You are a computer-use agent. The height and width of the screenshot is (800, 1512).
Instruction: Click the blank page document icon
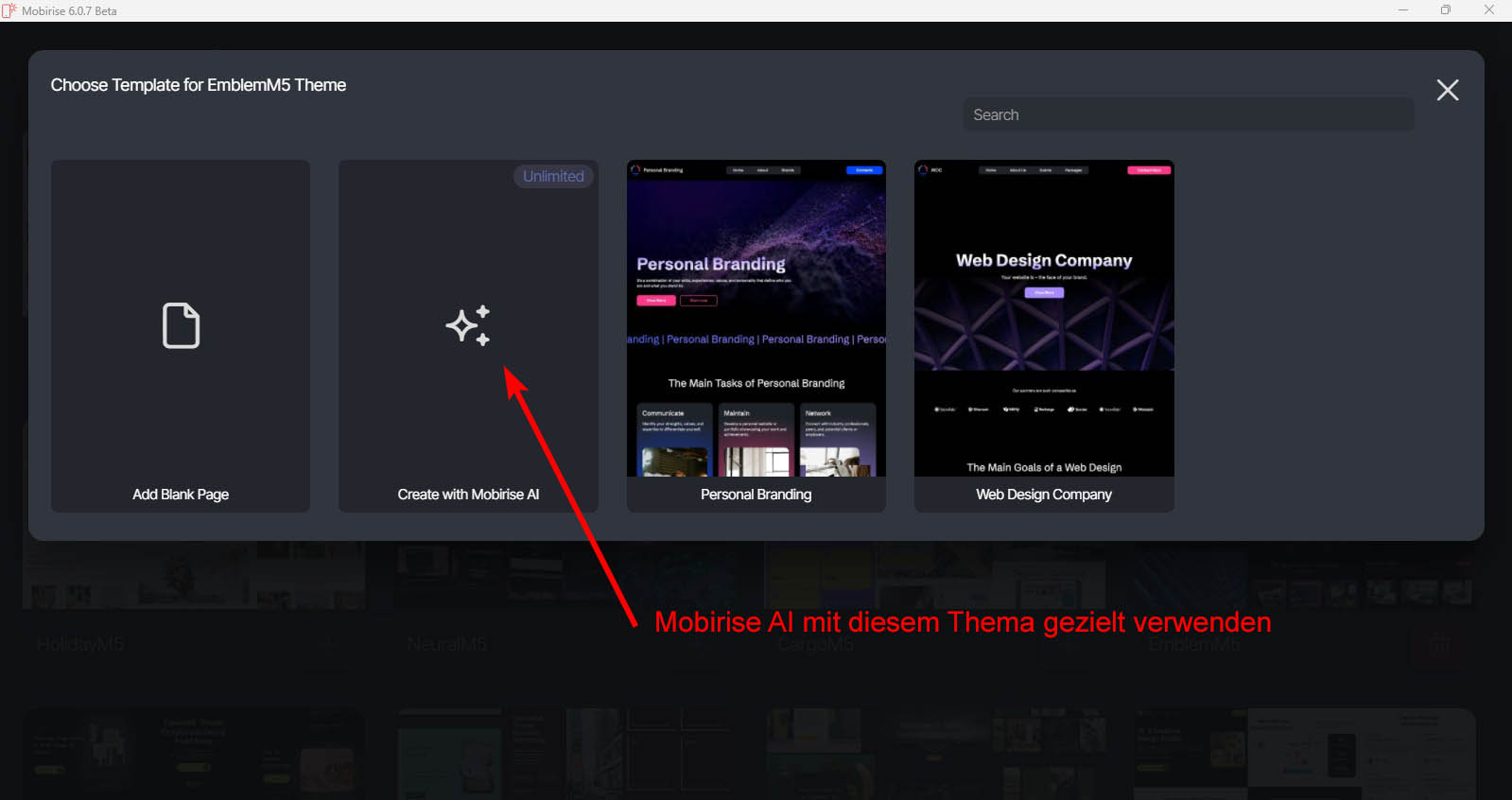[x=181, y=326]
